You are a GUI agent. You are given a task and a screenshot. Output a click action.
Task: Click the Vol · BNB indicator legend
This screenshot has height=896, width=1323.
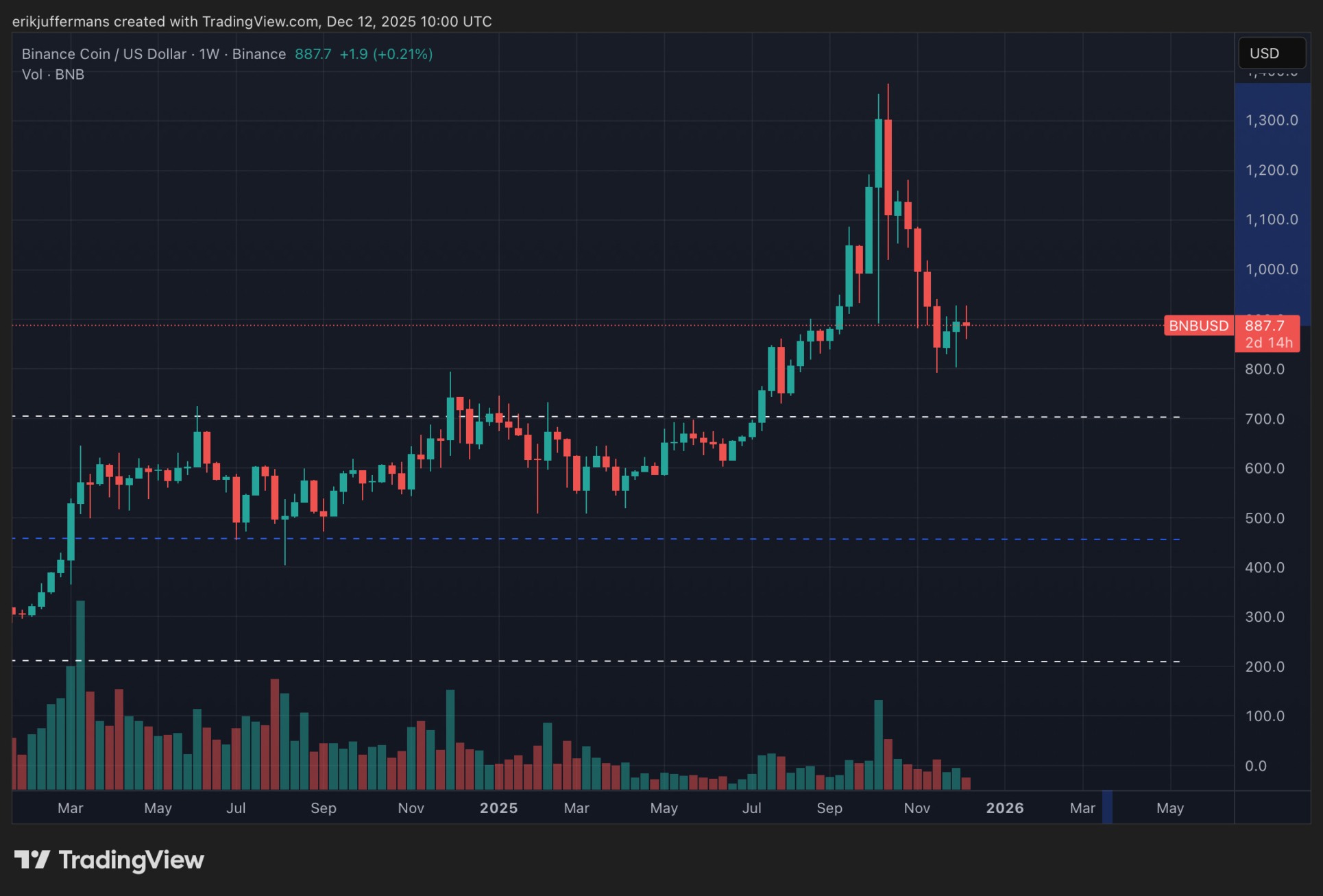[x=53, y=75]
